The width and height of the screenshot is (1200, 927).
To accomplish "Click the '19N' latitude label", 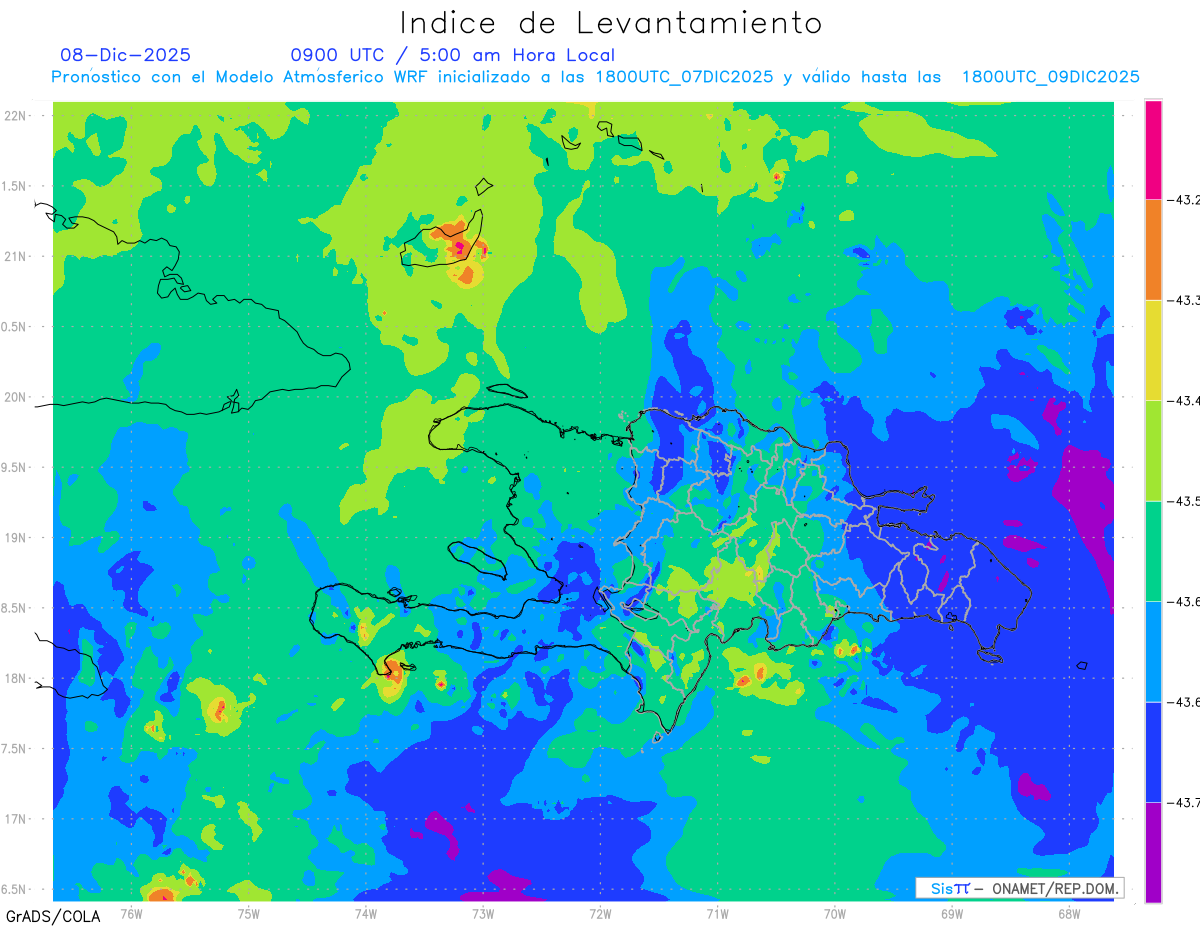I will coord(17,537).
